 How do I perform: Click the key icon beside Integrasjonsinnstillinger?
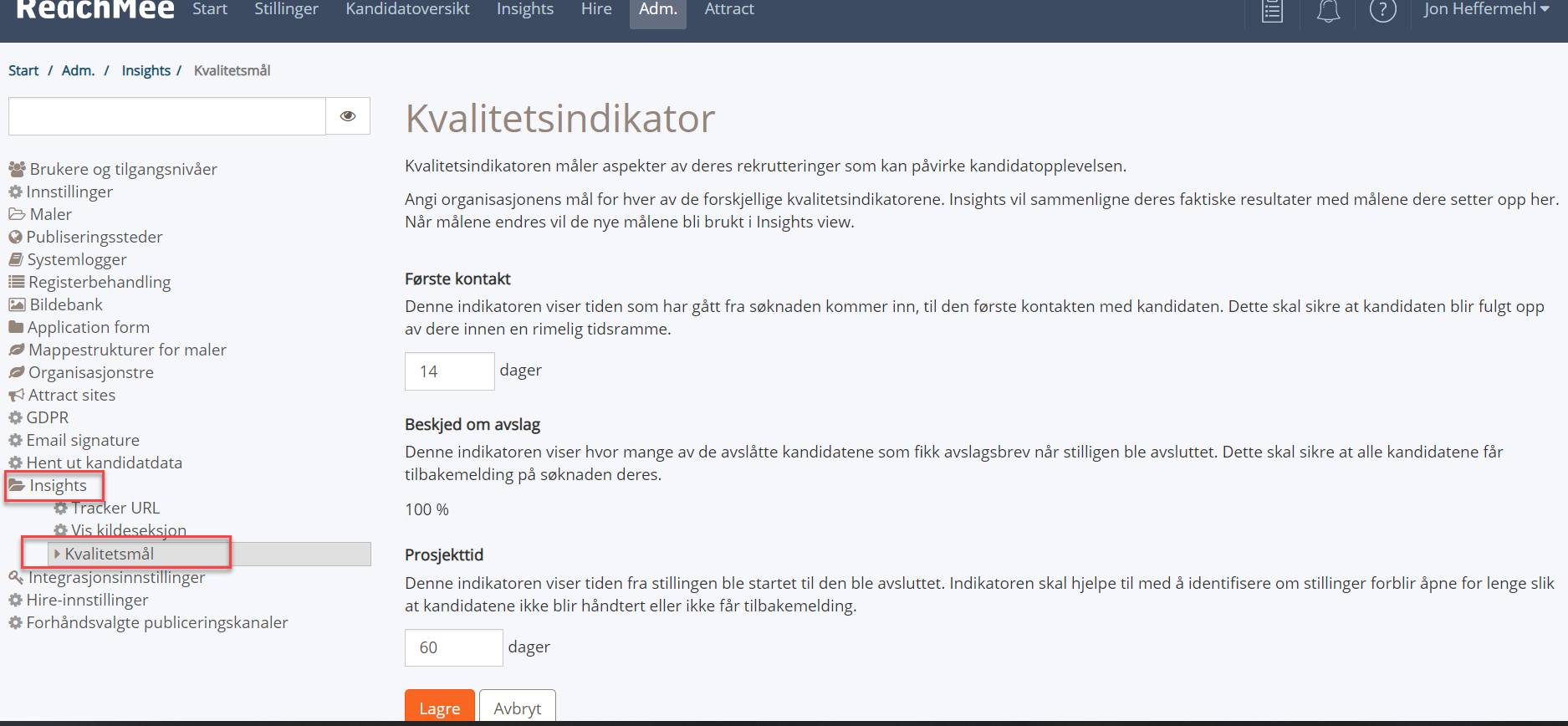[16, 577]
